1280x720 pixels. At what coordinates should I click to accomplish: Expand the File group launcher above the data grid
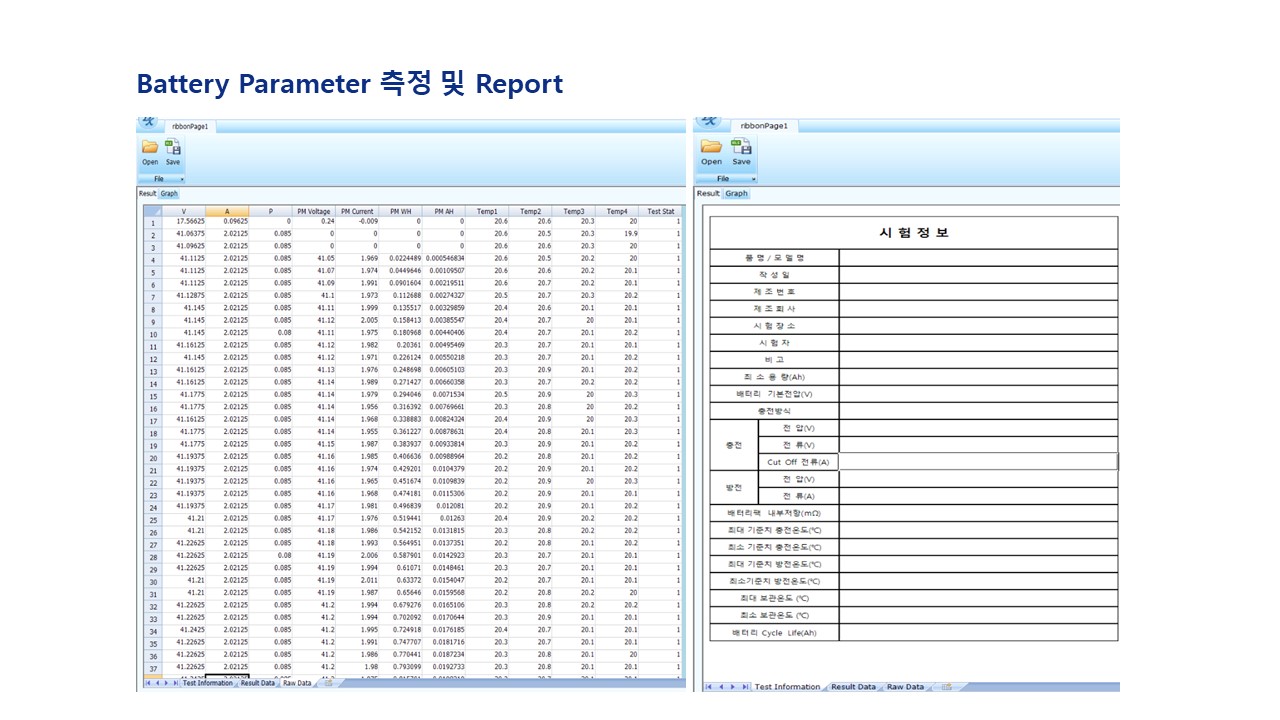coord(182,179)
